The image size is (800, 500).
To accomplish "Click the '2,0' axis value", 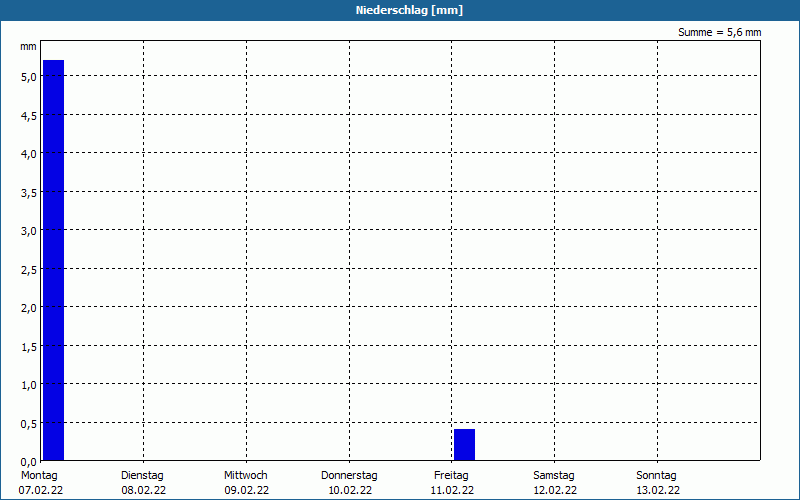I will [29, 308].
